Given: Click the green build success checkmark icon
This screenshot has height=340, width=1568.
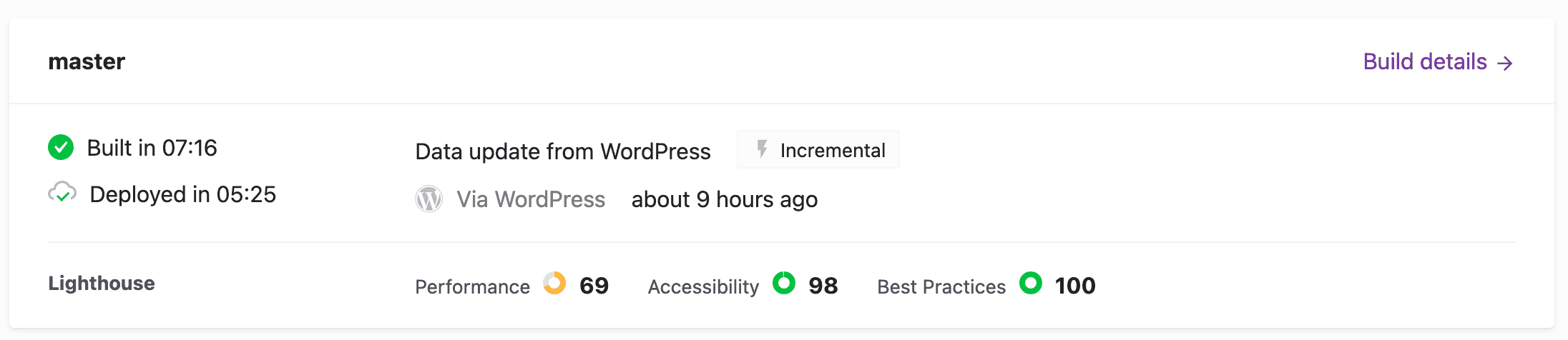Looking at the screenshot, I should pos(61,148).
